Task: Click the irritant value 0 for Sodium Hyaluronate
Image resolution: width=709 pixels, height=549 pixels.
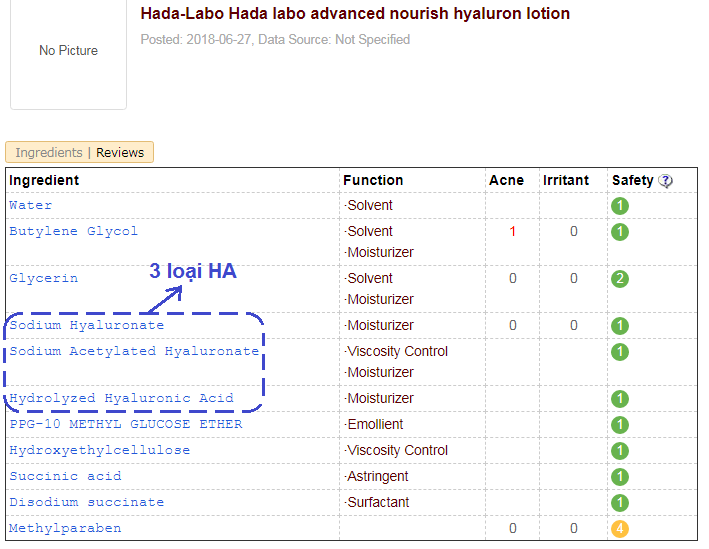Action: pos(573,325)
